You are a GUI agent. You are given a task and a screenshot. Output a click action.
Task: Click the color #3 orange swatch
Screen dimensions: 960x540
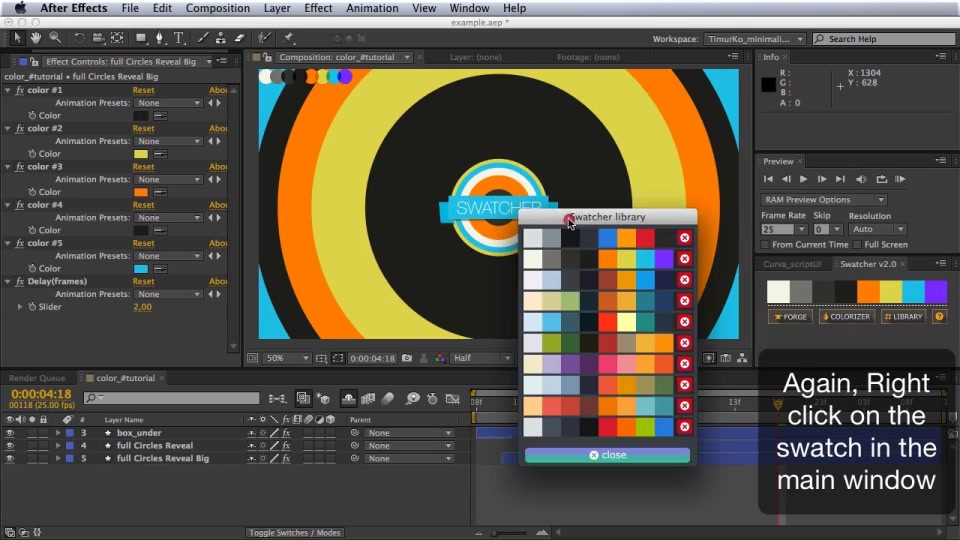[141, 192]
